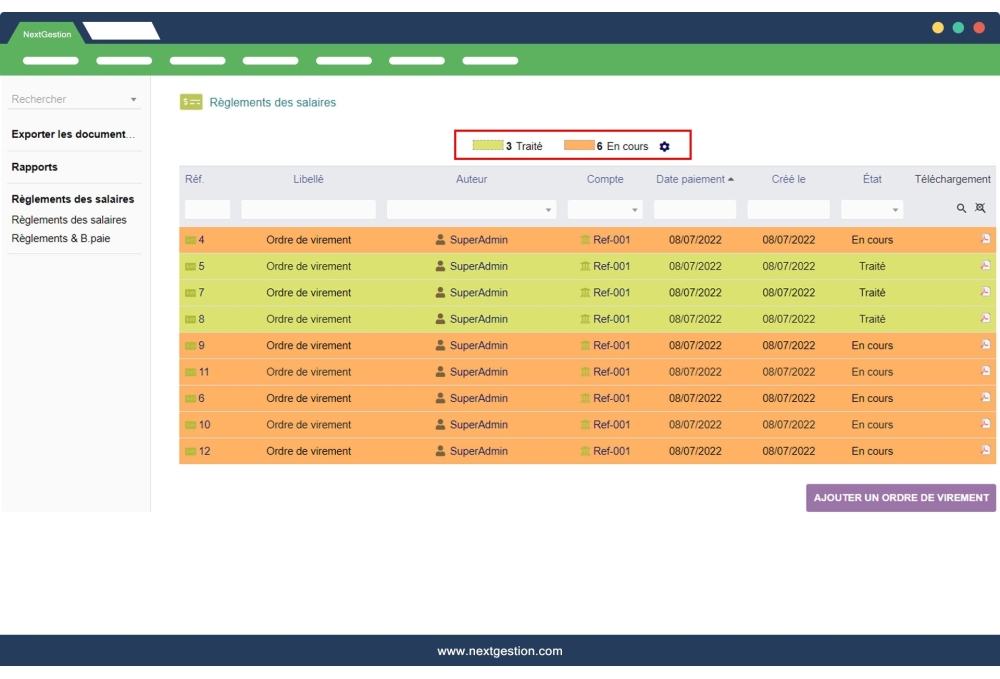Click Ajouter un ordre de virement button
The width and height of the screenshot is (1000, 679).
pyautogui.click(x=900, y=498)
